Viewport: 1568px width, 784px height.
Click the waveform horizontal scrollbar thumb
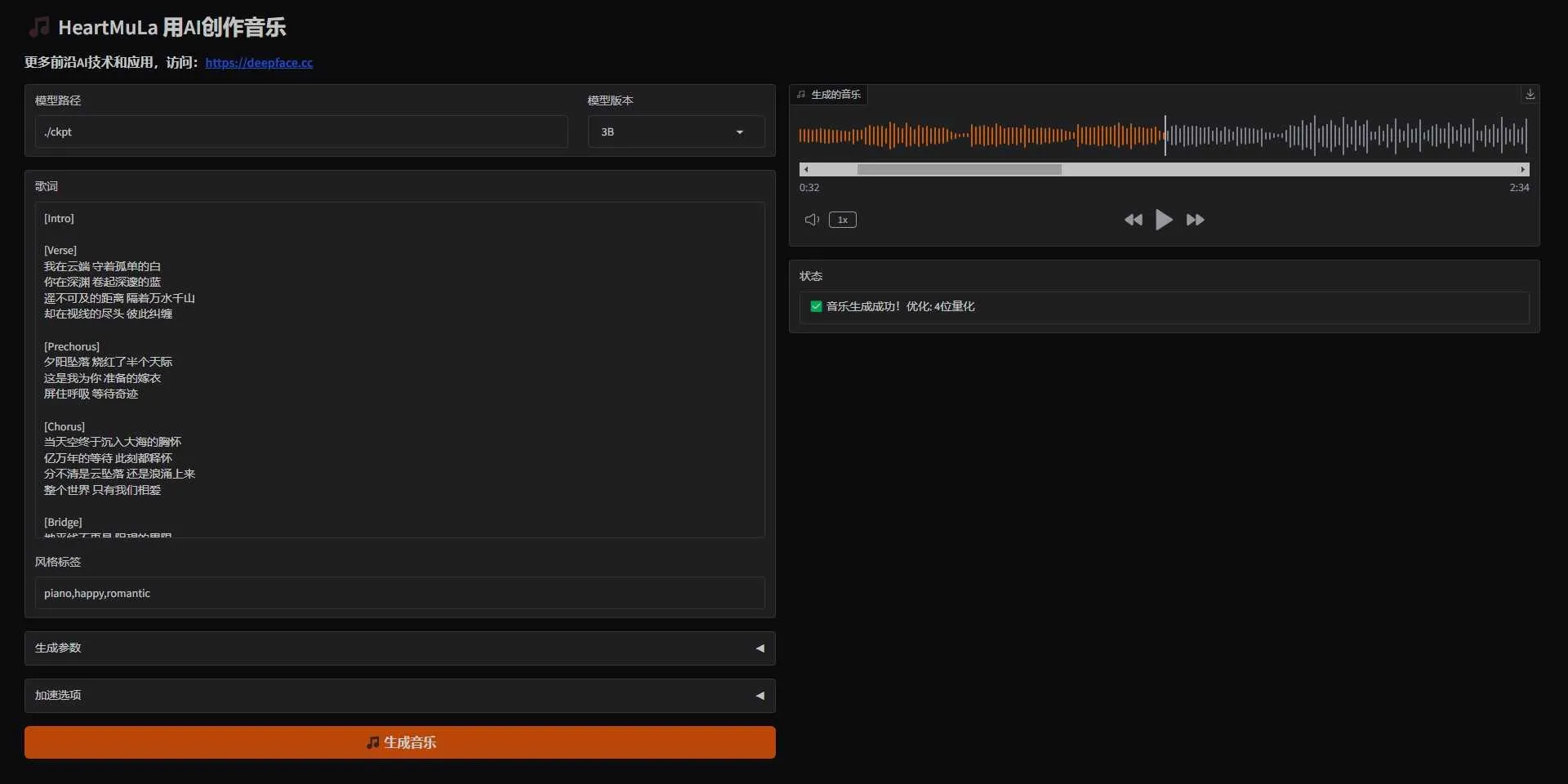pyautogui.click(x=959, y=170)
